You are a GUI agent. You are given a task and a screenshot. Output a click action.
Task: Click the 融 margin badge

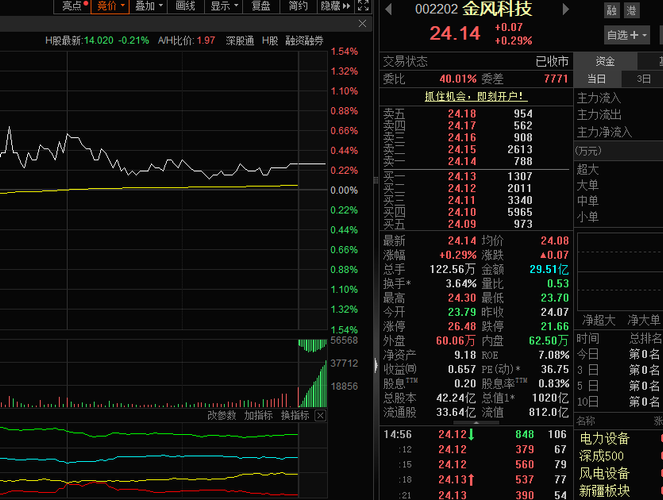pyautogui.click(x=611, y=10)
